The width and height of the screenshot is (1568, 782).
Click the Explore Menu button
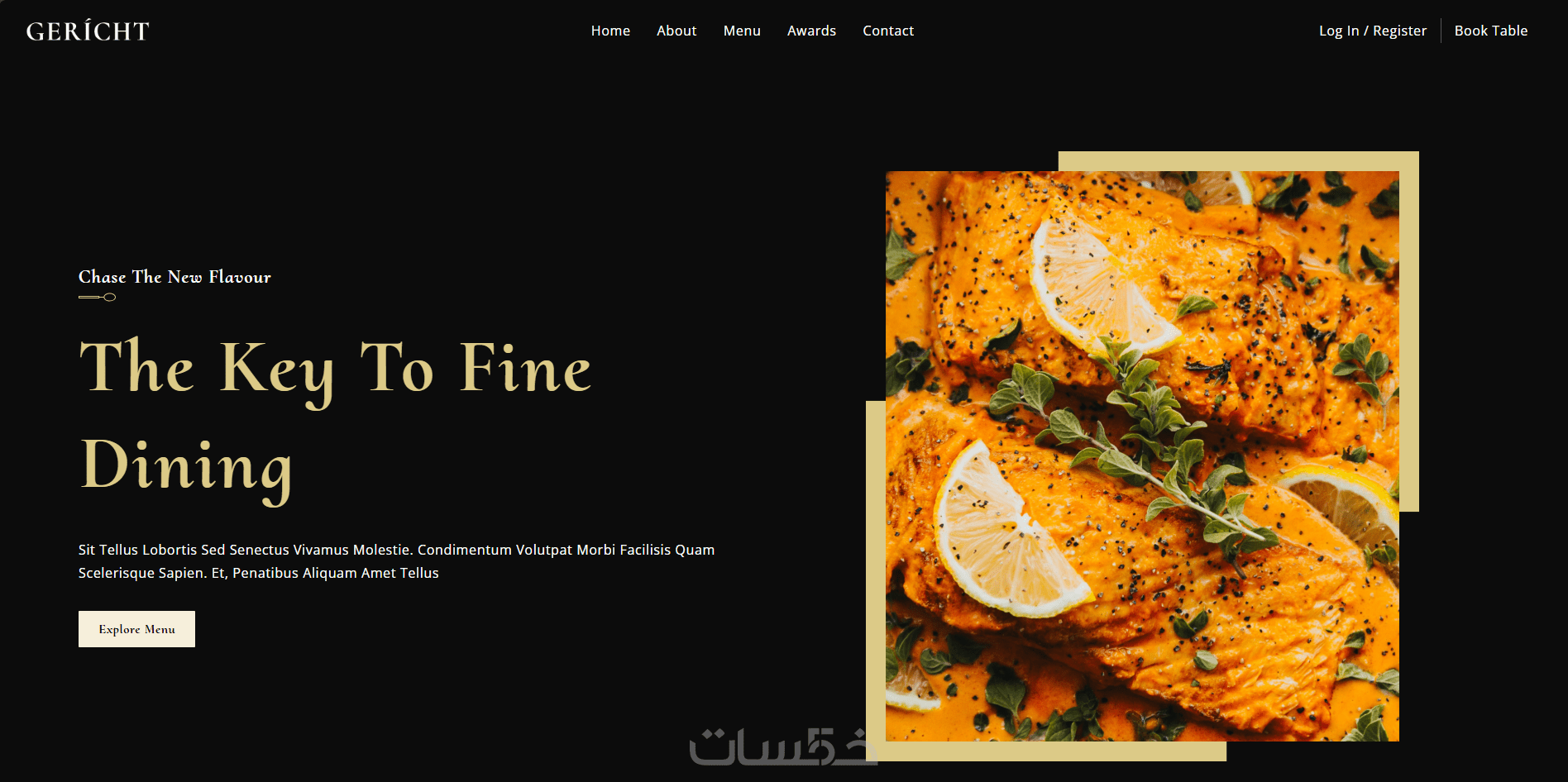(x=136, y=629)
